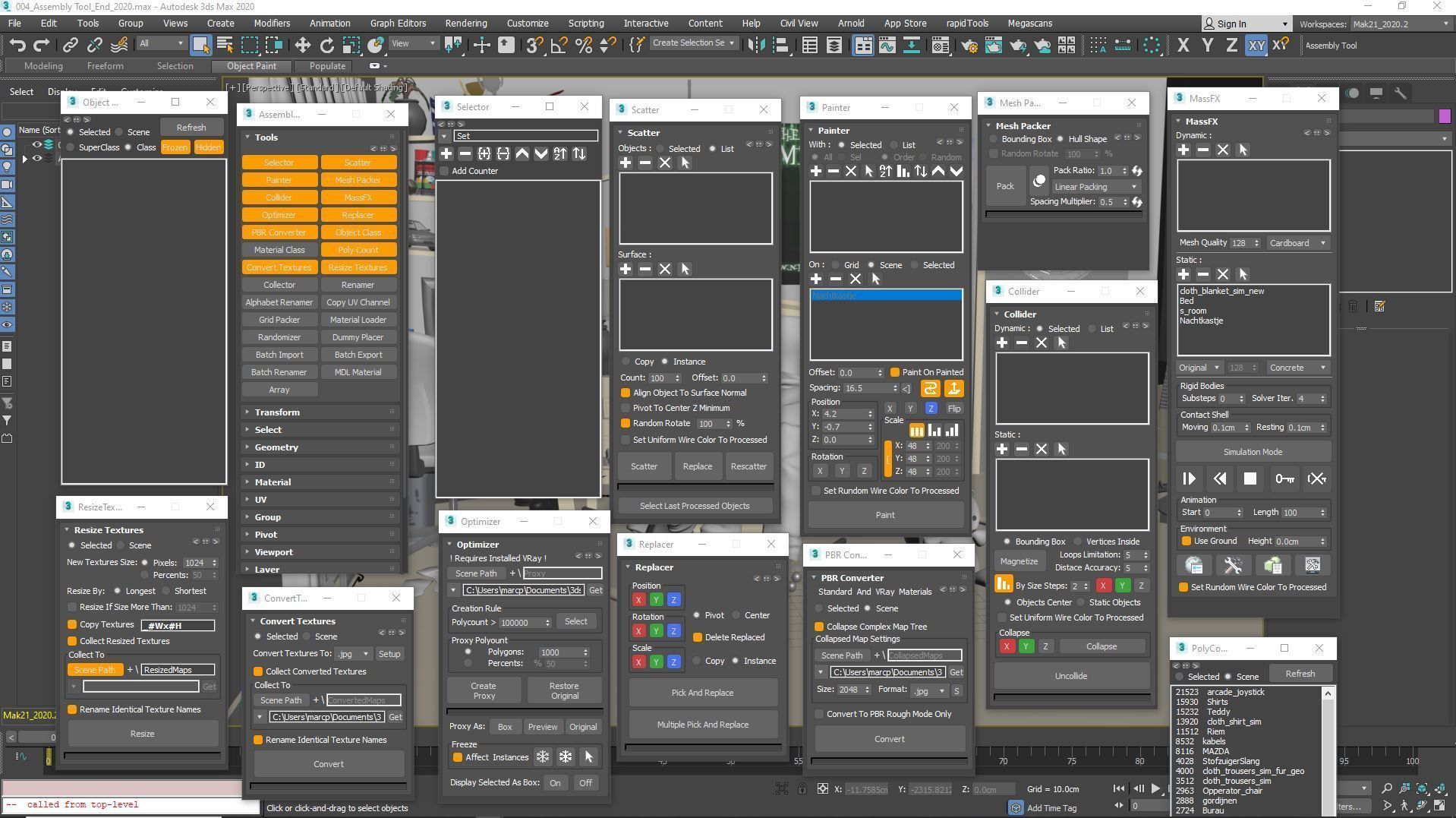Open the Concrete dropdown in MassFX
Screen dimensions: 1456x818
coord(1297,368)
